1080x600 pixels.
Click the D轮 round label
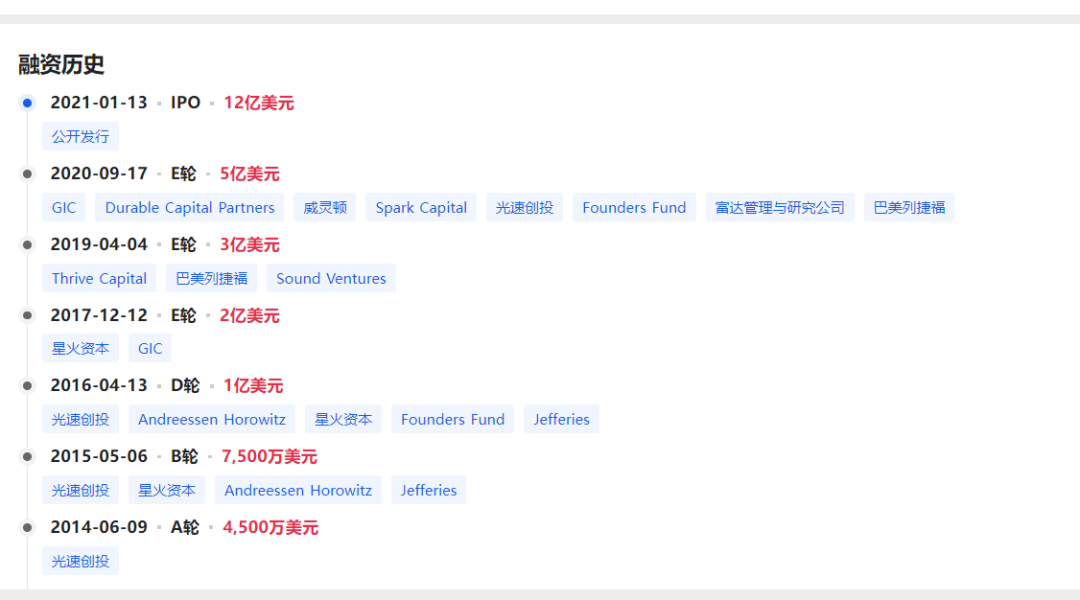(x=185, y=386)
